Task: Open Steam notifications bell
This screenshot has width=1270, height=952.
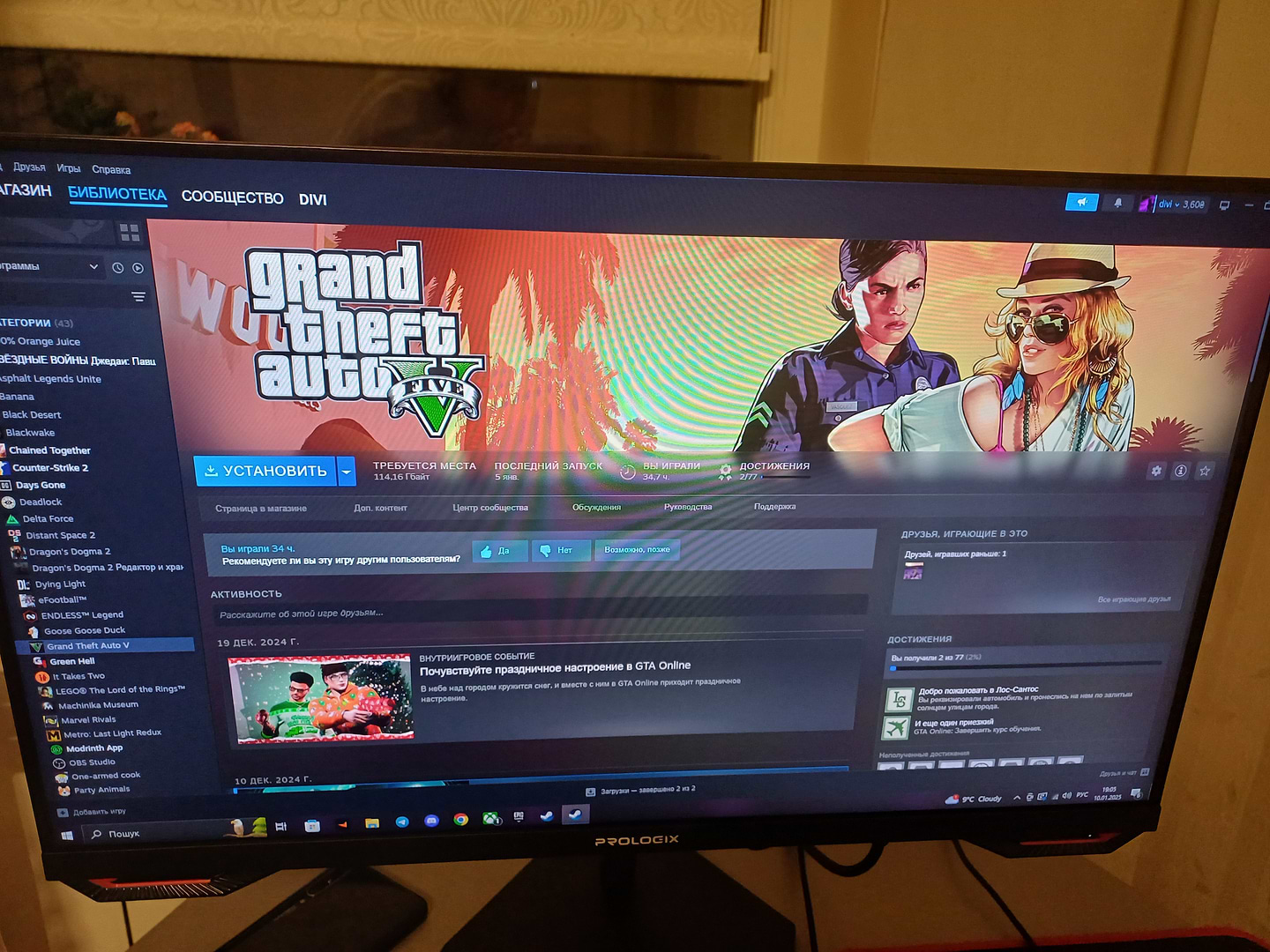Action: (1117, 204)
